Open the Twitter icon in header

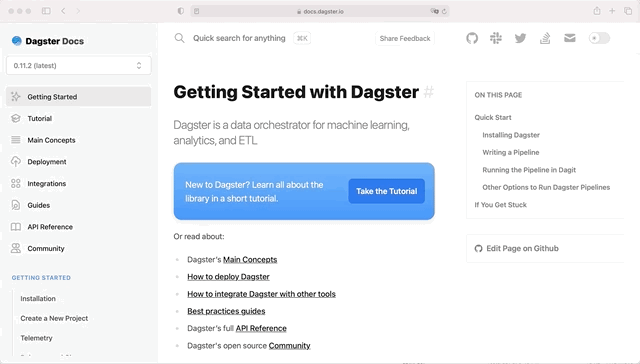(x=520, y=38)
